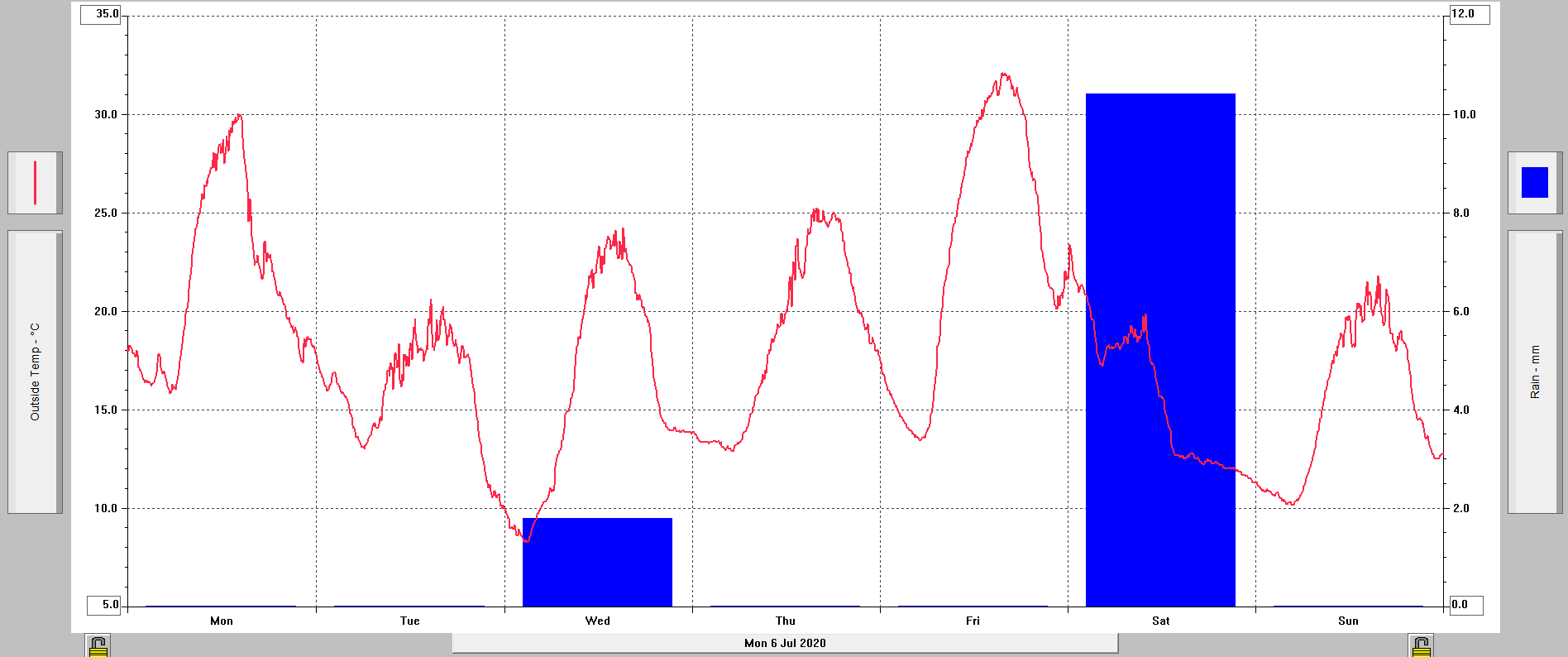
Task: Open the Outside Temp variable selector
Action: [x=35, y=372]
